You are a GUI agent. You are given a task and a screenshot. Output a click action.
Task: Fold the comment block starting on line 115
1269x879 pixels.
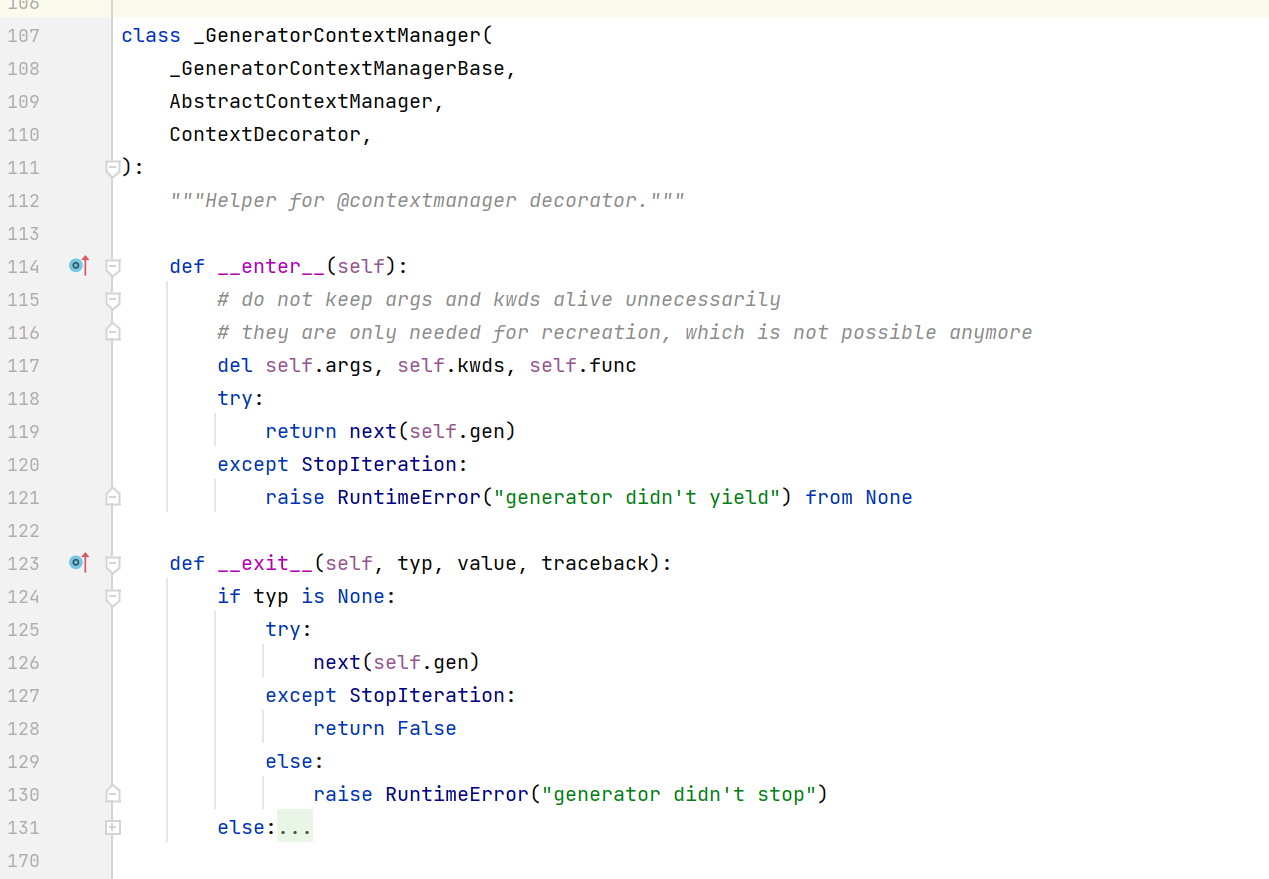tap(113, 300)
